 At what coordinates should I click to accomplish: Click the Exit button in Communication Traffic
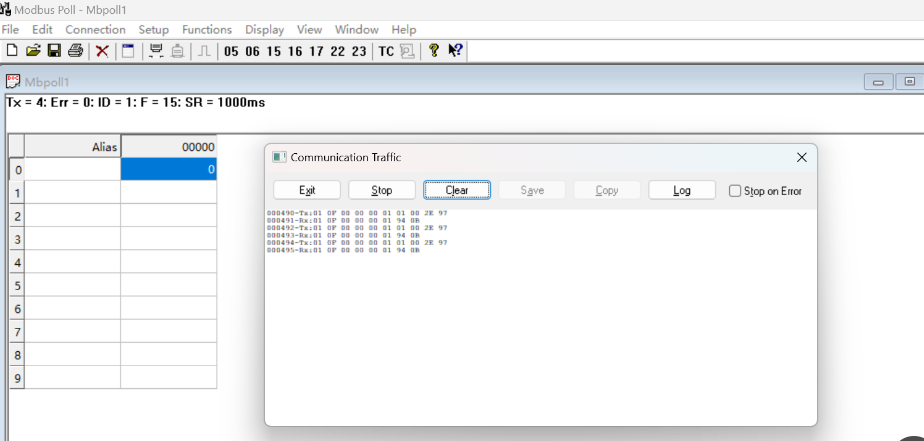[x=307, y=190]
